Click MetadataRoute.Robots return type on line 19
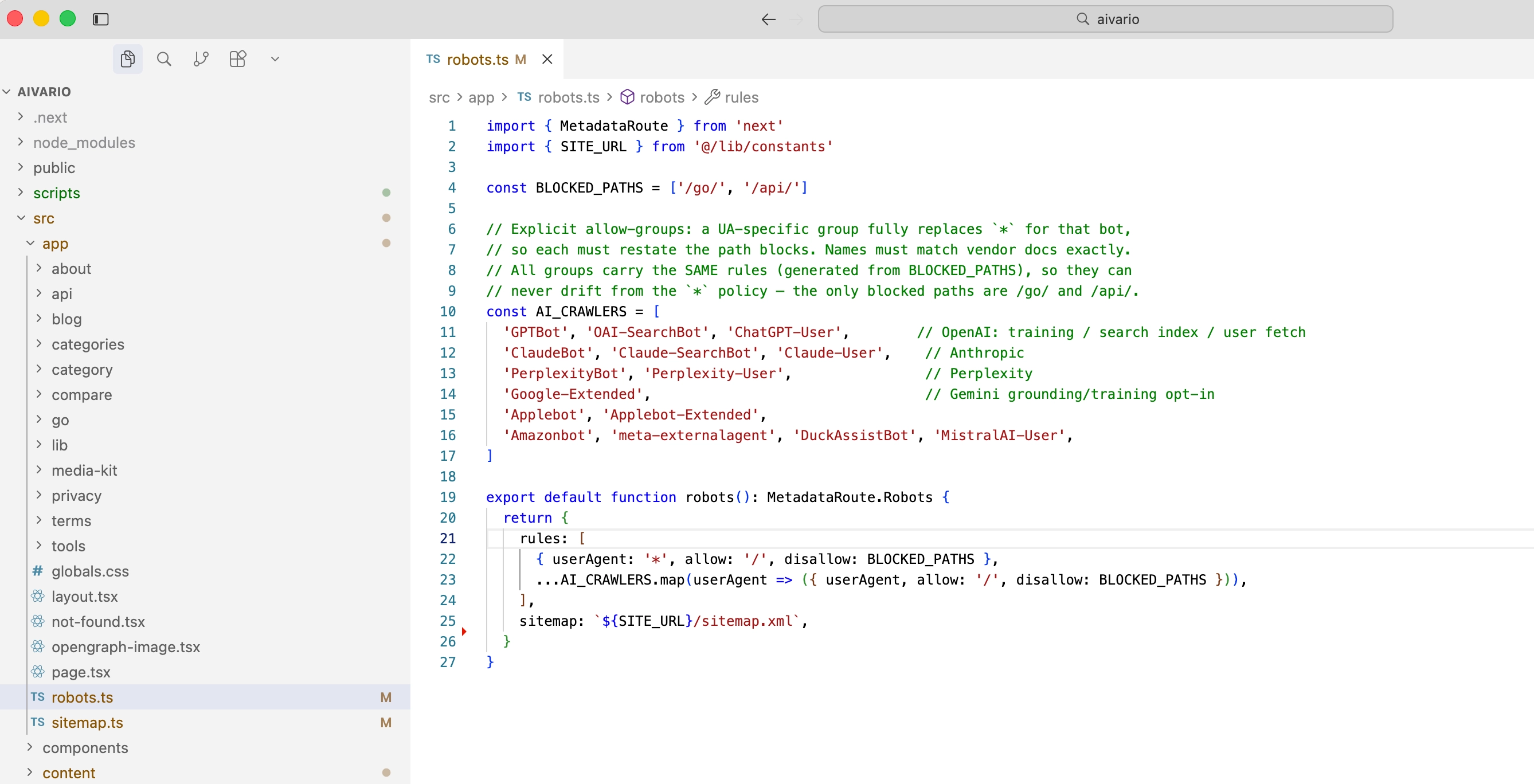Image resolution: width=1534 pixels, height=784 pixels. coord(850,497)
